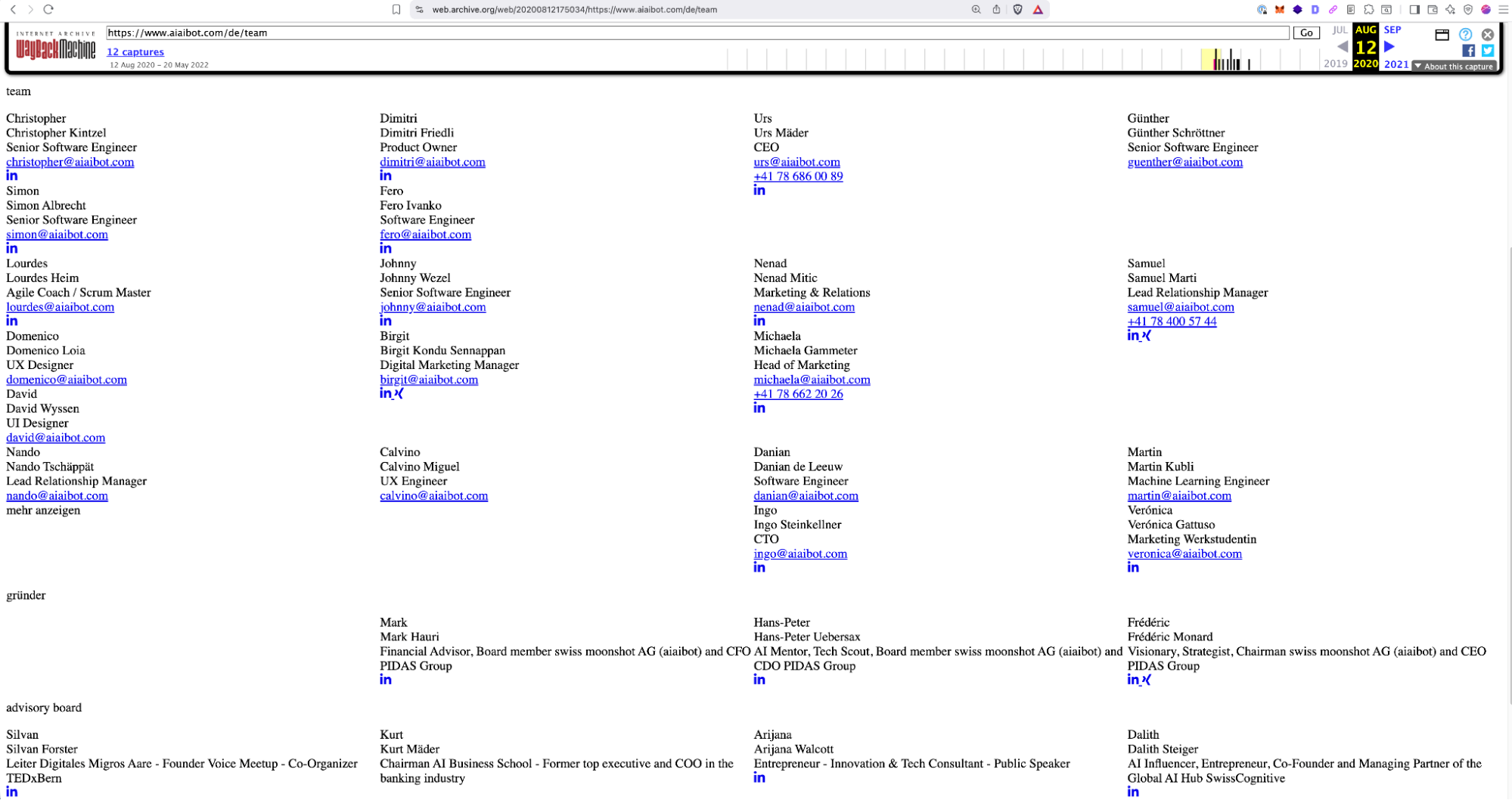
Task: Close the Wayback Machine toolbar
Action: coord(1488,35)
